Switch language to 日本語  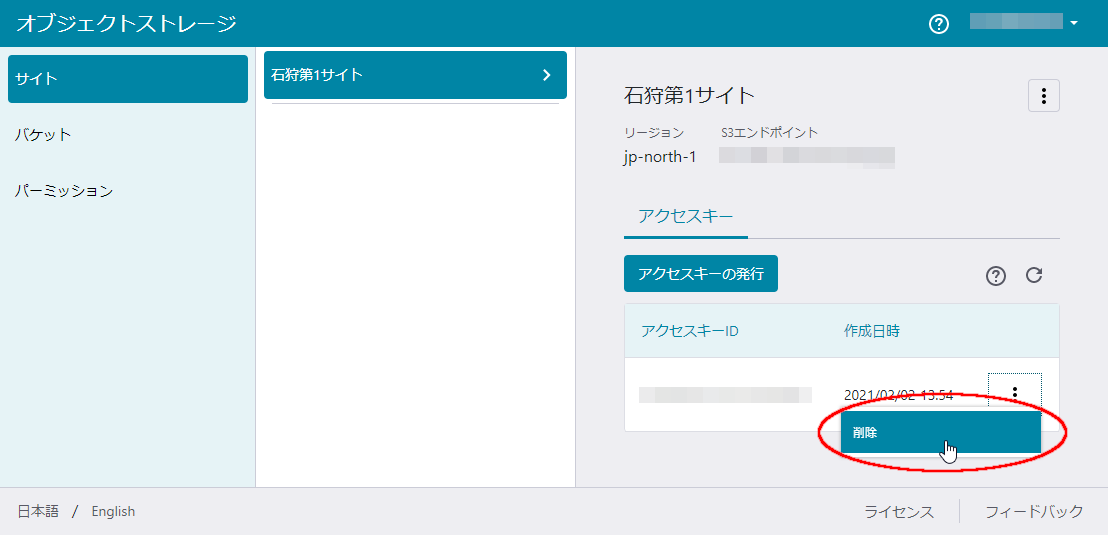click(x=38, y=511)
